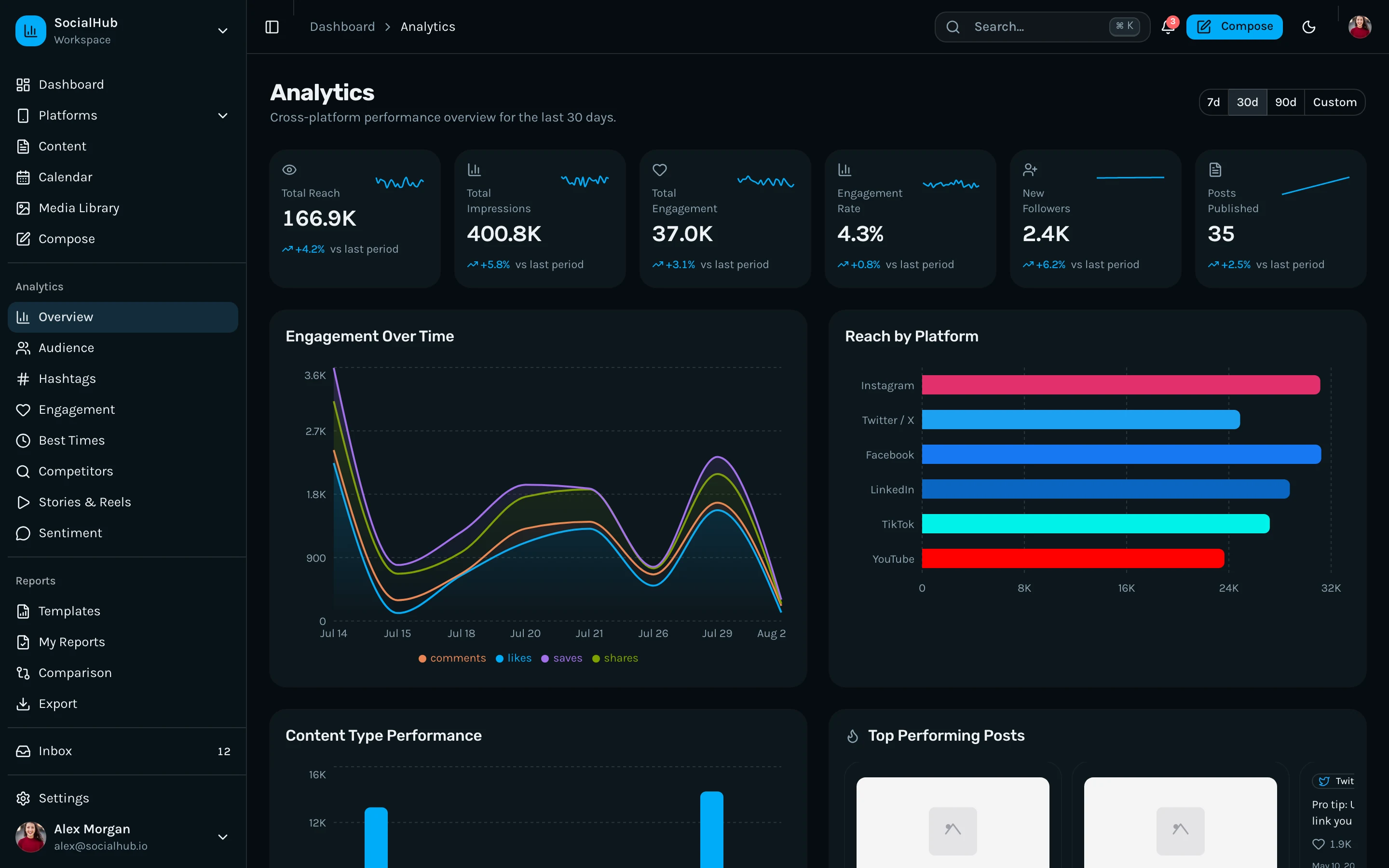Expand the Platforms submenu chevron
Image resolution: width=1389 pixels, height=868 pixels.
(223, 116)
